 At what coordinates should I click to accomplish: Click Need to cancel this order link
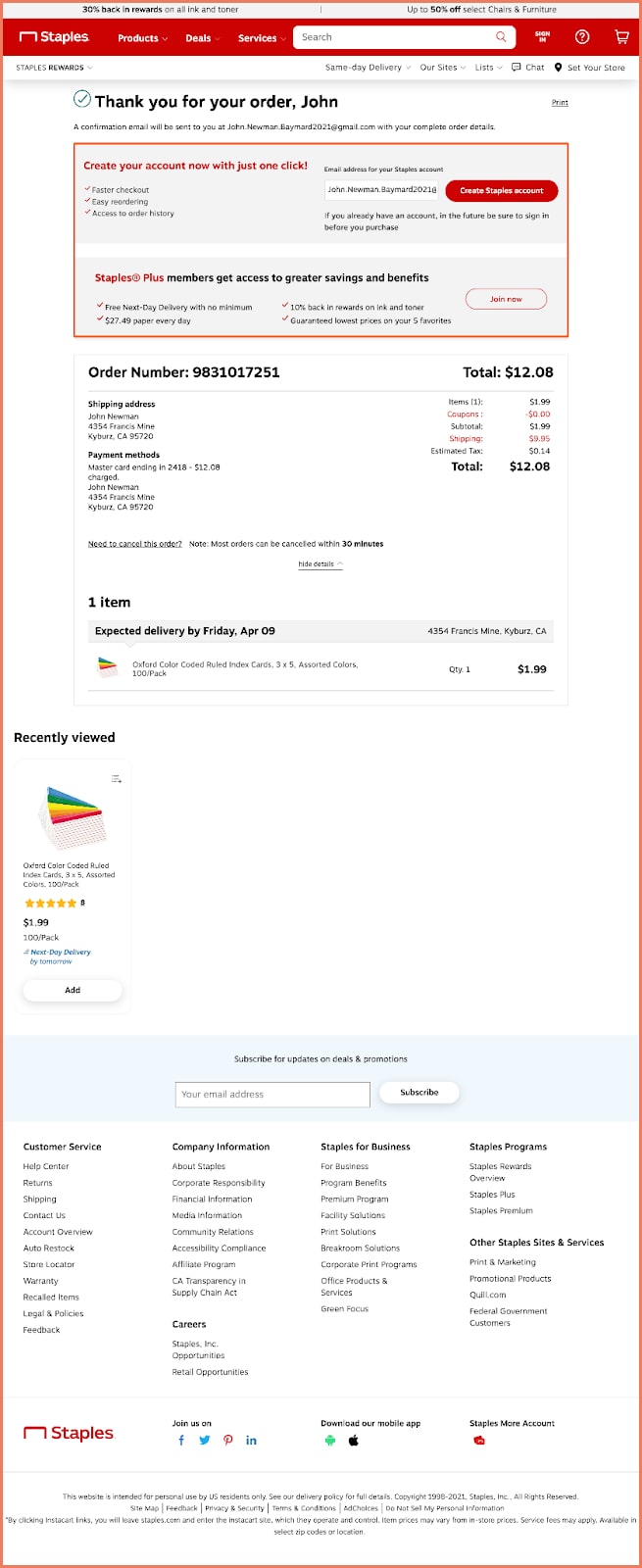[x=133, y=543]
